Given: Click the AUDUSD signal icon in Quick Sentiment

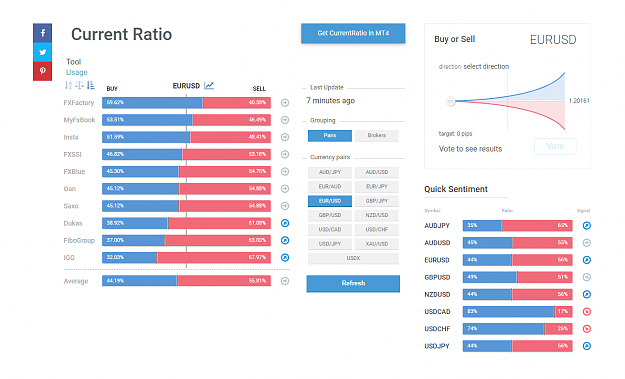Looking at the screenshot, I should click(x=586, y=243).
